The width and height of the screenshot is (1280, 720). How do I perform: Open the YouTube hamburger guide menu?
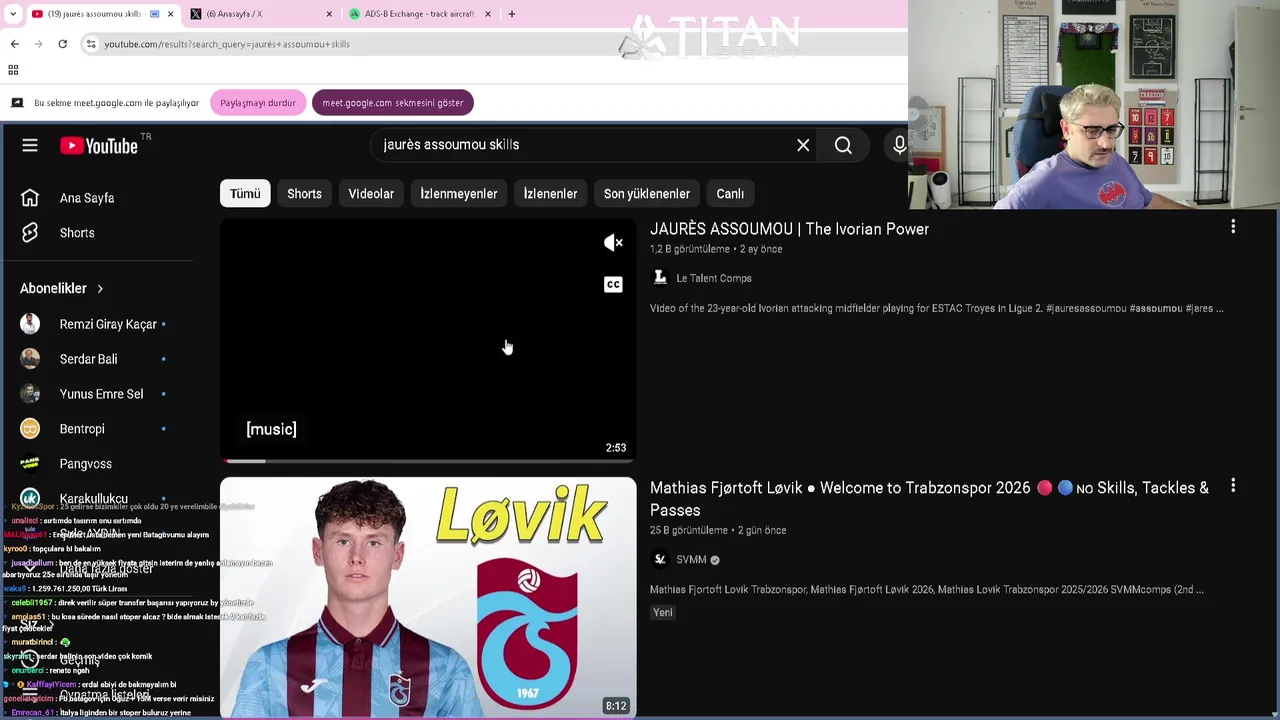tap(30, 146)
